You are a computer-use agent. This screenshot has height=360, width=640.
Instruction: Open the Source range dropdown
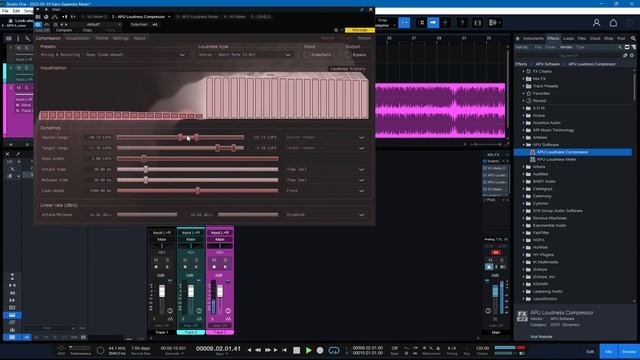(x=324, y=138)
